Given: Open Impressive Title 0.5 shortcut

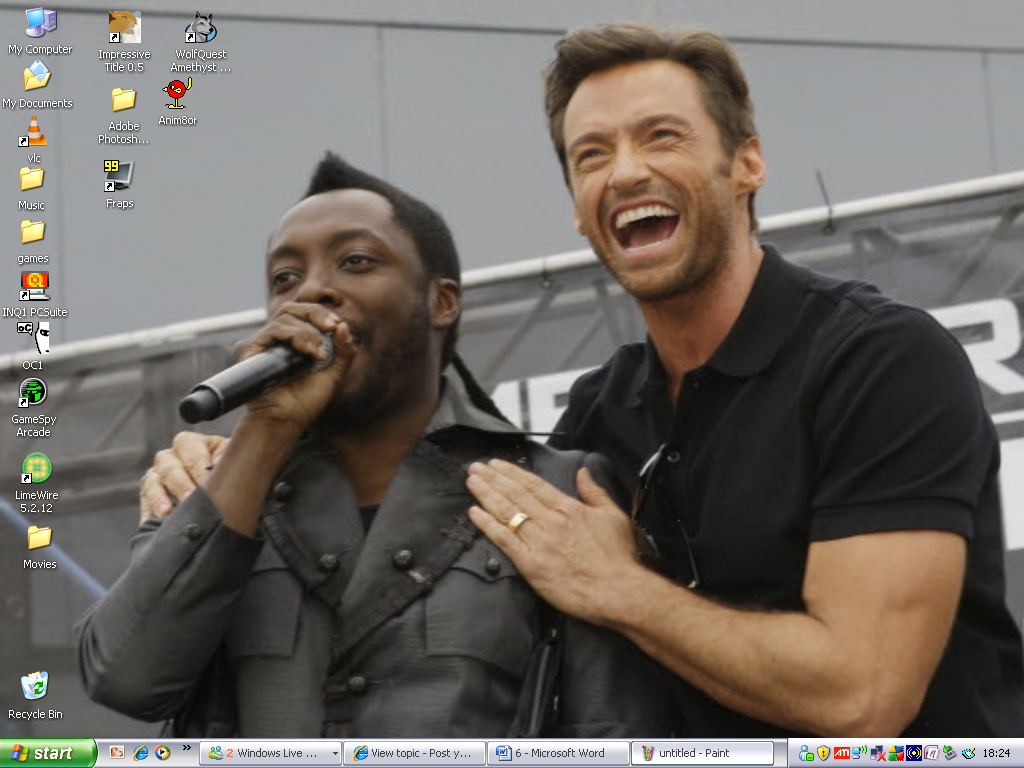Looking at the screenshot, I should [x=124, y=29].
